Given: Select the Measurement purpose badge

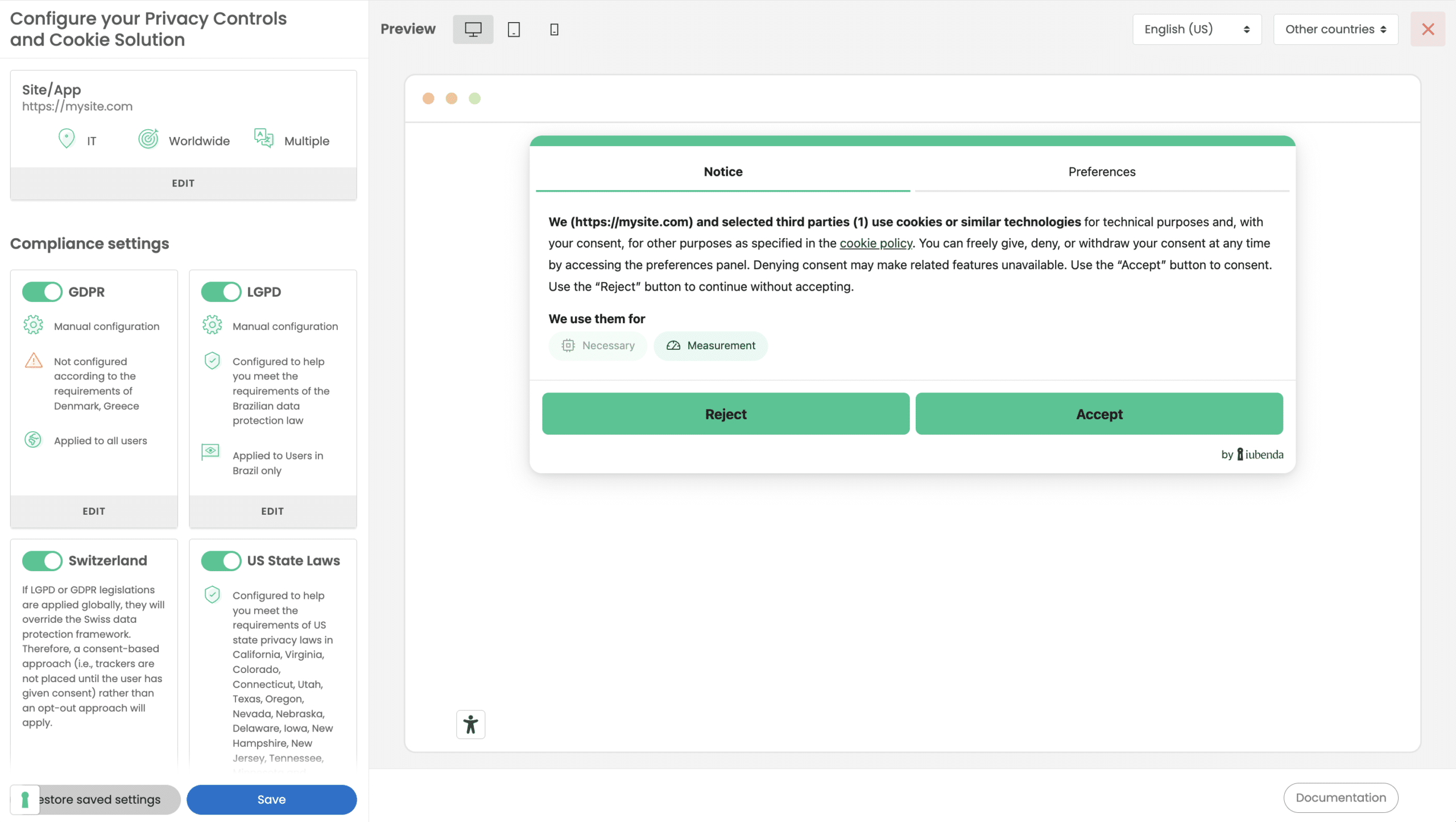Looking at the screenshot, I should click(x=710, y=345).
